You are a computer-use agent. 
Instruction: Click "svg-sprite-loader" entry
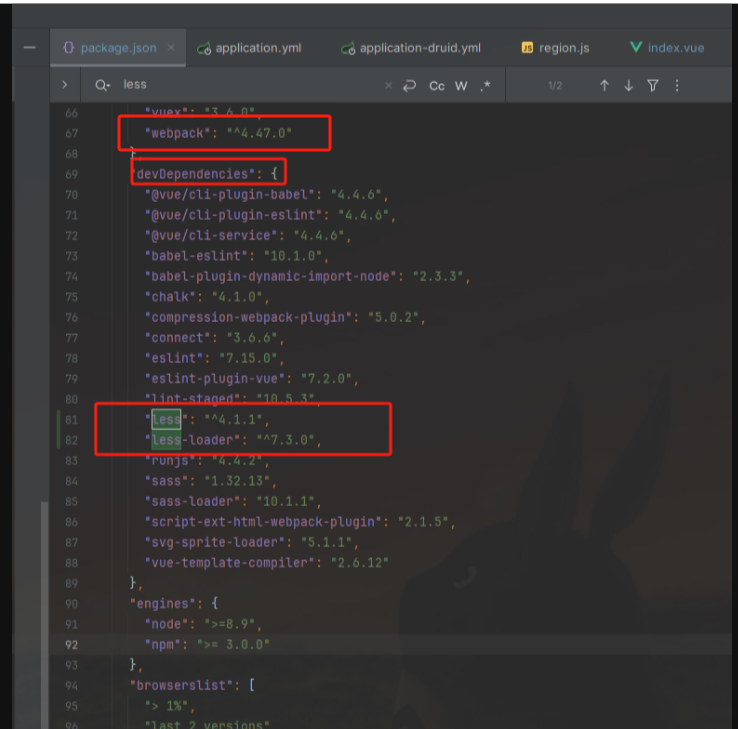(x=215, y=543)
